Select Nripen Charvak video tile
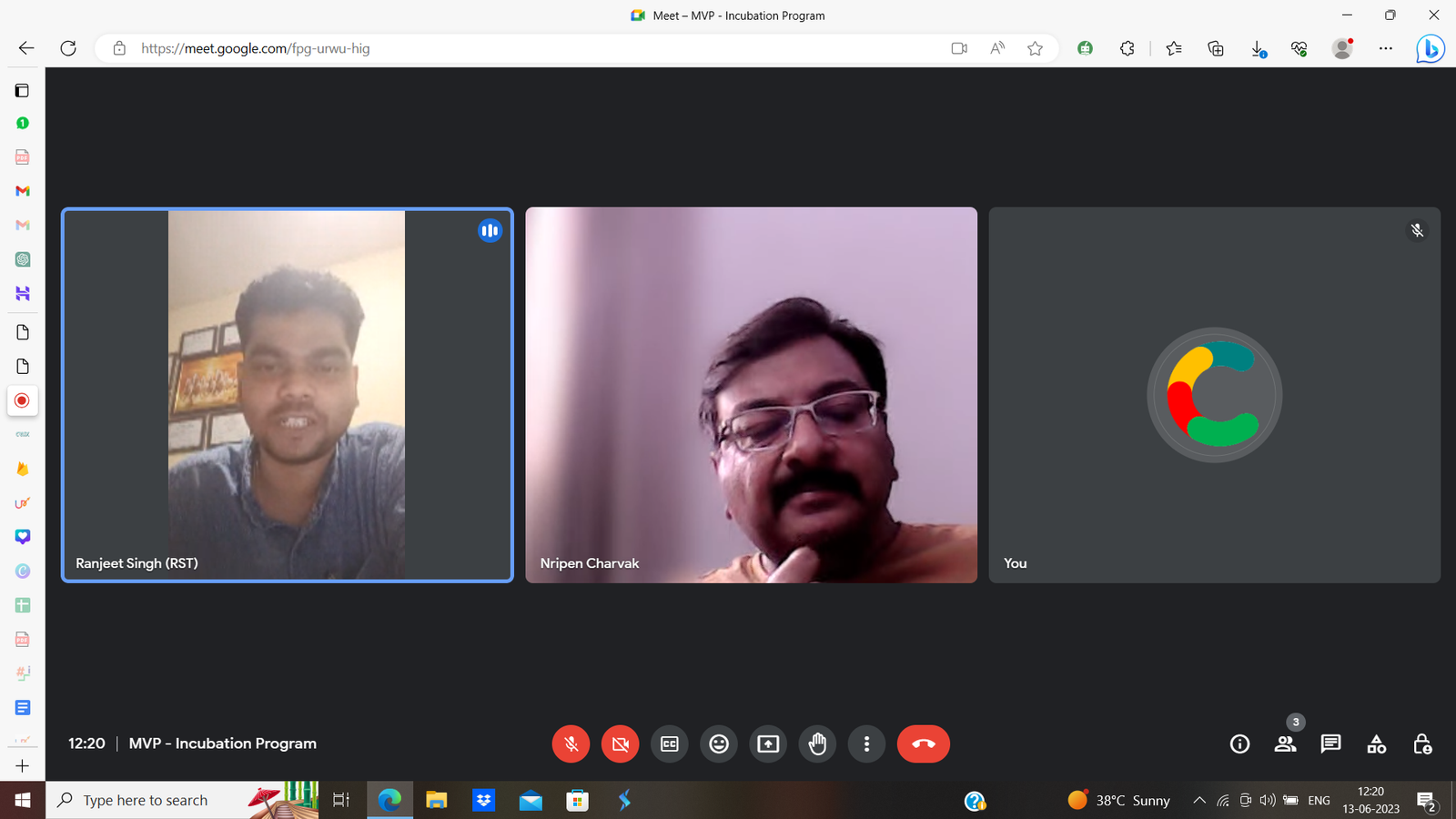This screenshot has width=1456, height=819. point(751,395)
